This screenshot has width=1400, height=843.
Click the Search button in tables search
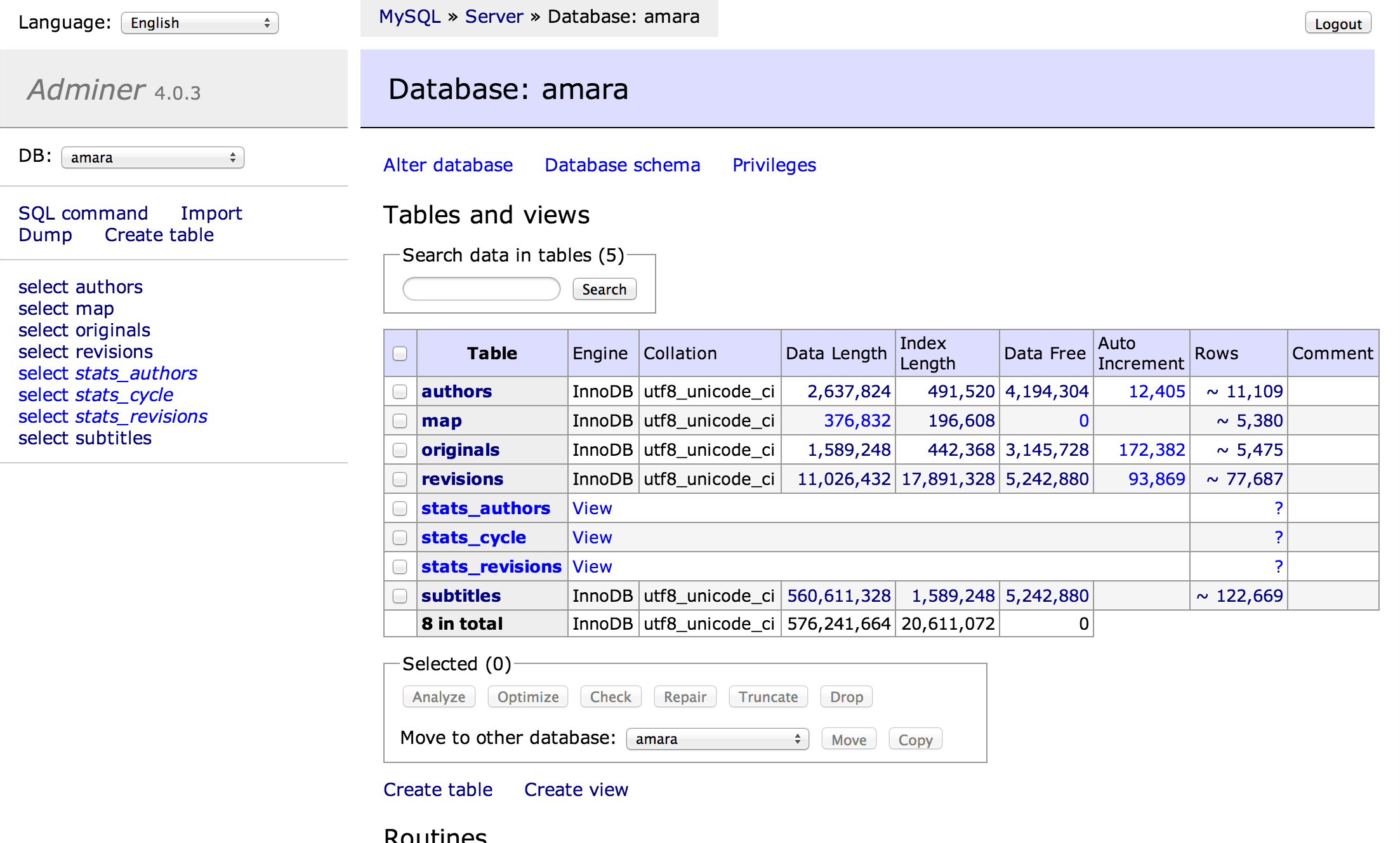point(601,289)
